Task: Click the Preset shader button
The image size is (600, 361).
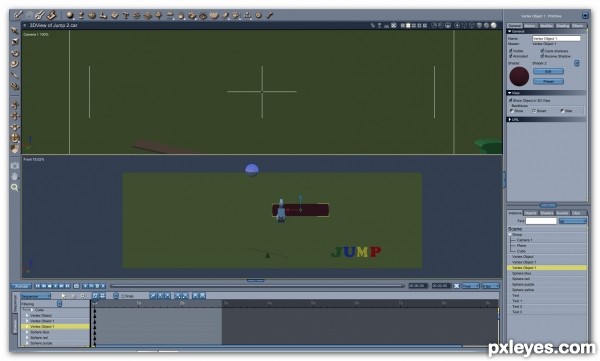Action: (x=548, y=81)
